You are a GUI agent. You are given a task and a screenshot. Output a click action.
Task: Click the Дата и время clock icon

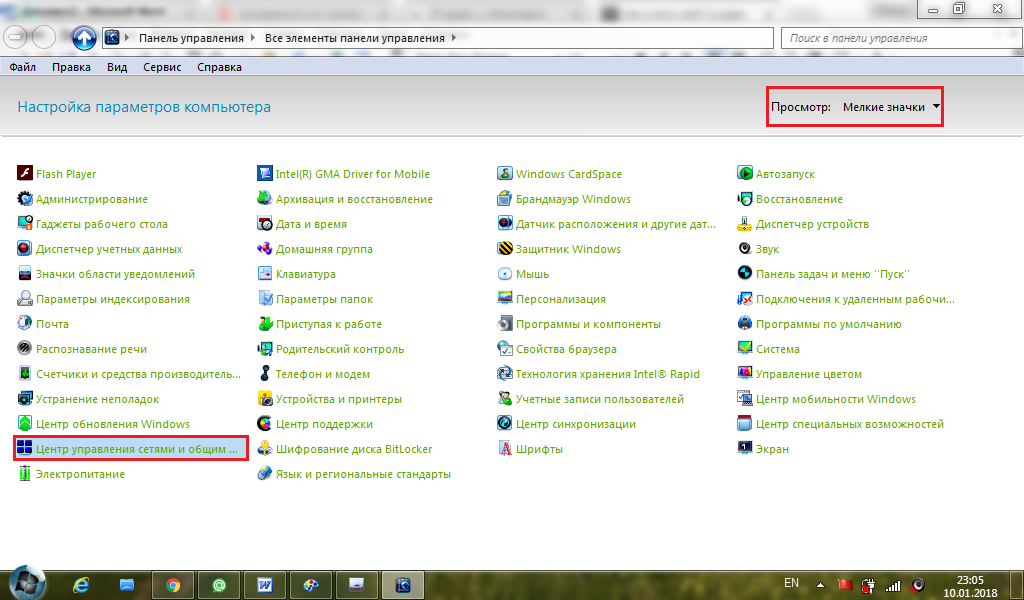coord(264,223)
